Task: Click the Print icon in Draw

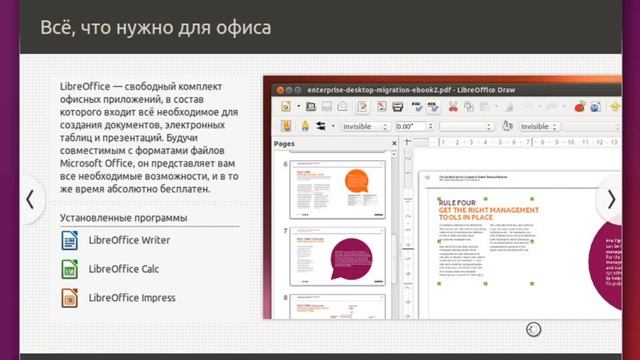Action: [398, 107]
